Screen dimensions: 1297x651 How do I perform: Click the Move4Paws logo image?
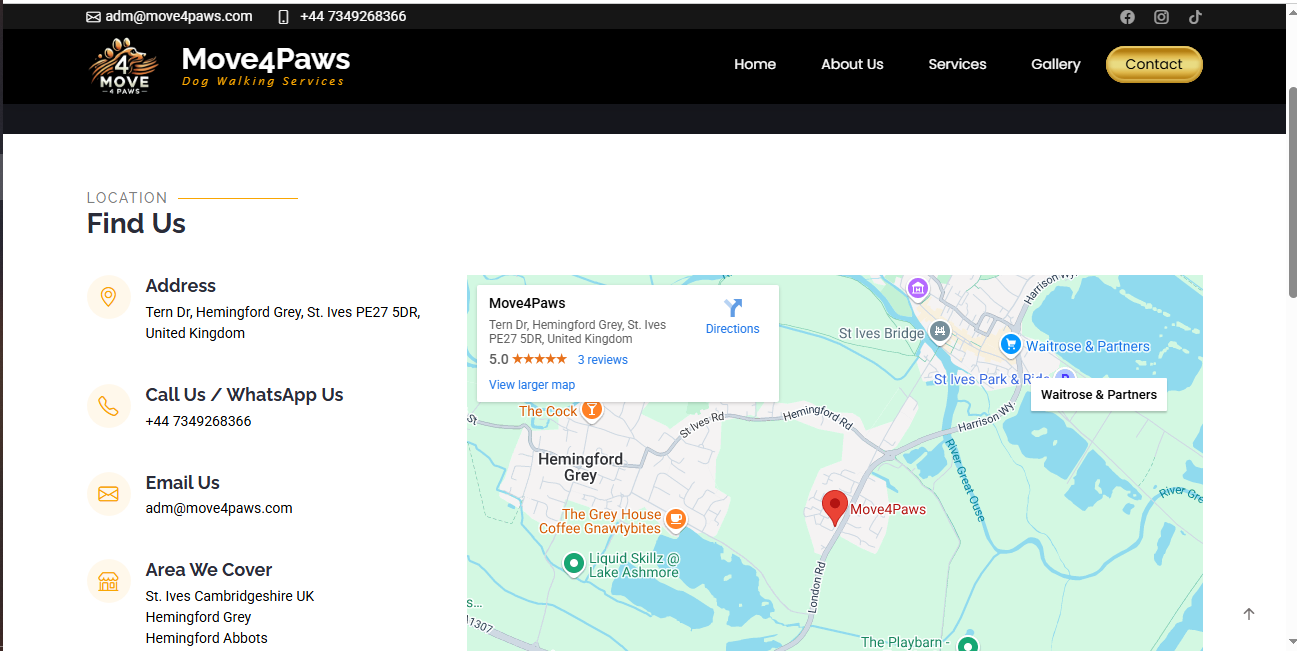[124, 66]
